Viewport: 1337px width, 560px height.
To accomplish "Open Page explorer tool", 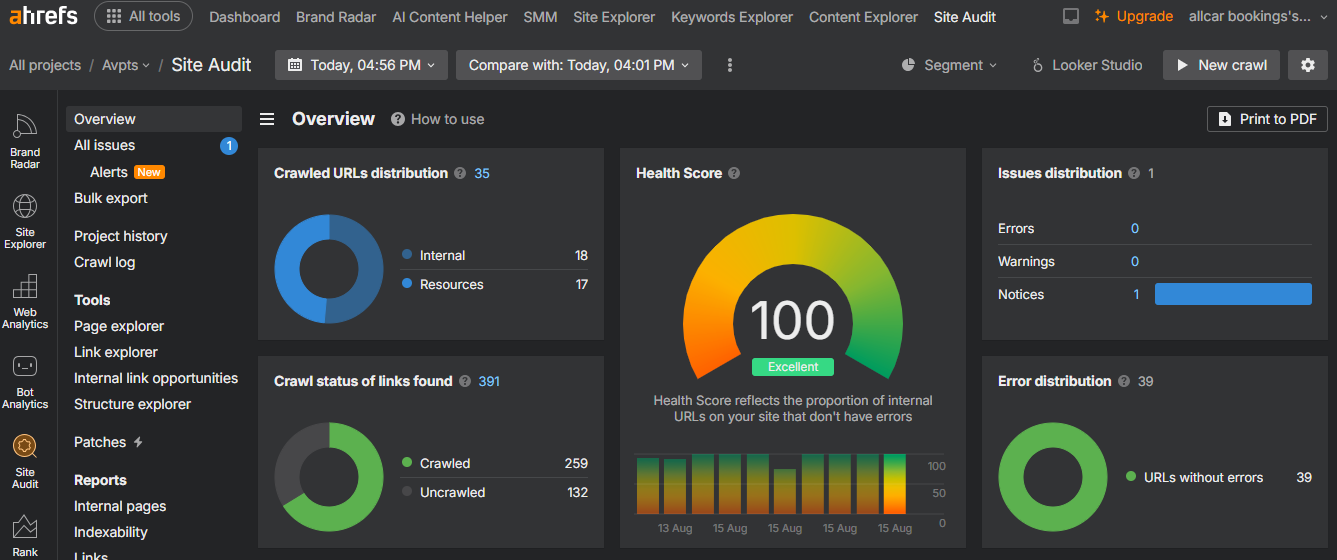I will [x=119, y=326].
